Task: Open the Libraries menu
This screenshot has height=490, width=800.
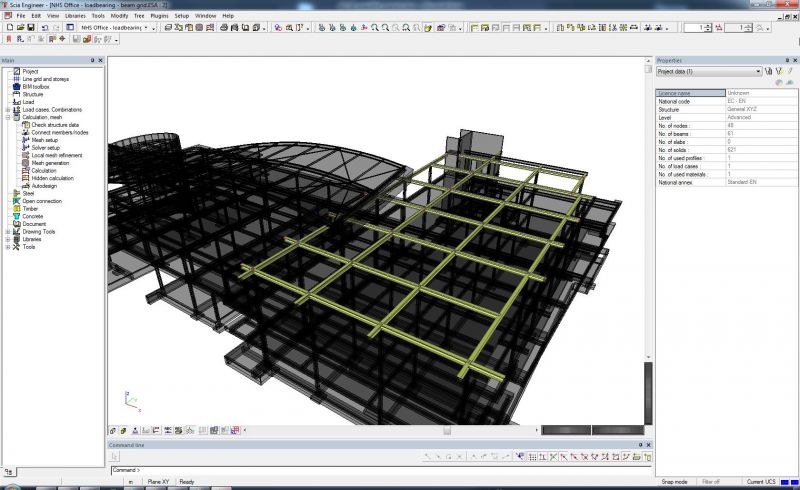Action: pos(74,16)
